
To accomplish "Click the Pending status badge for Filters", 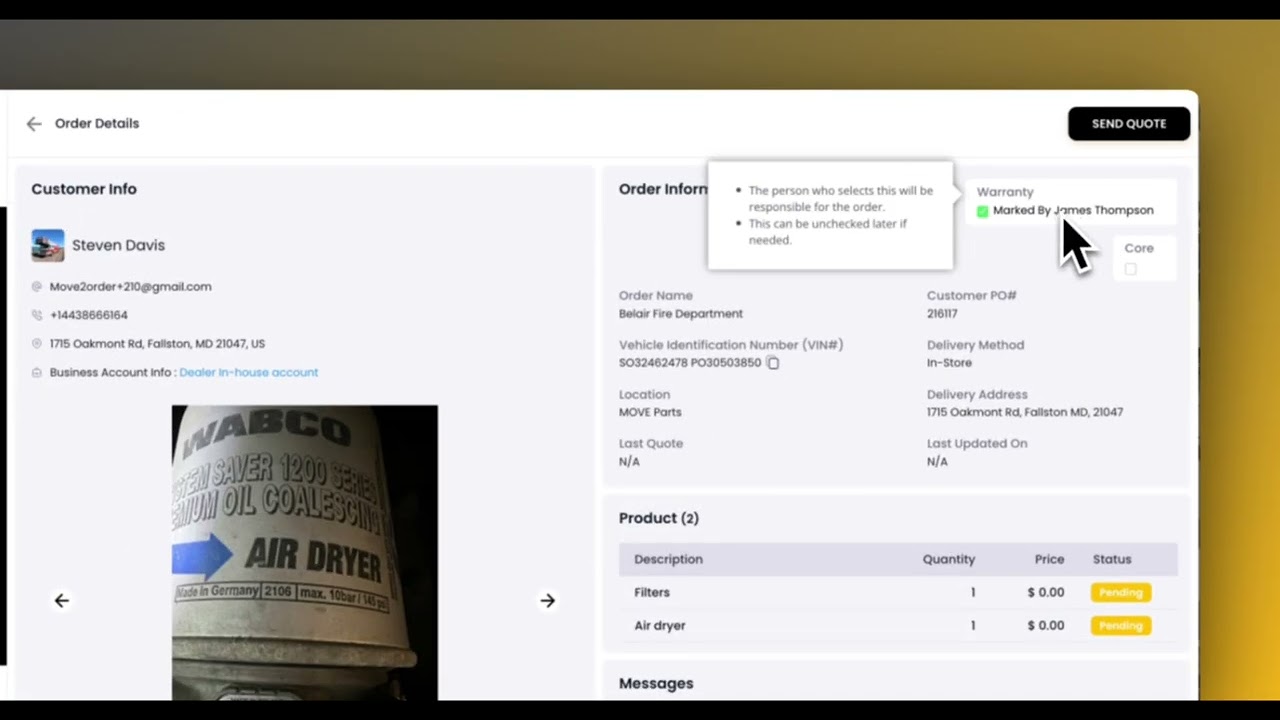I will tap(1120, 592).
